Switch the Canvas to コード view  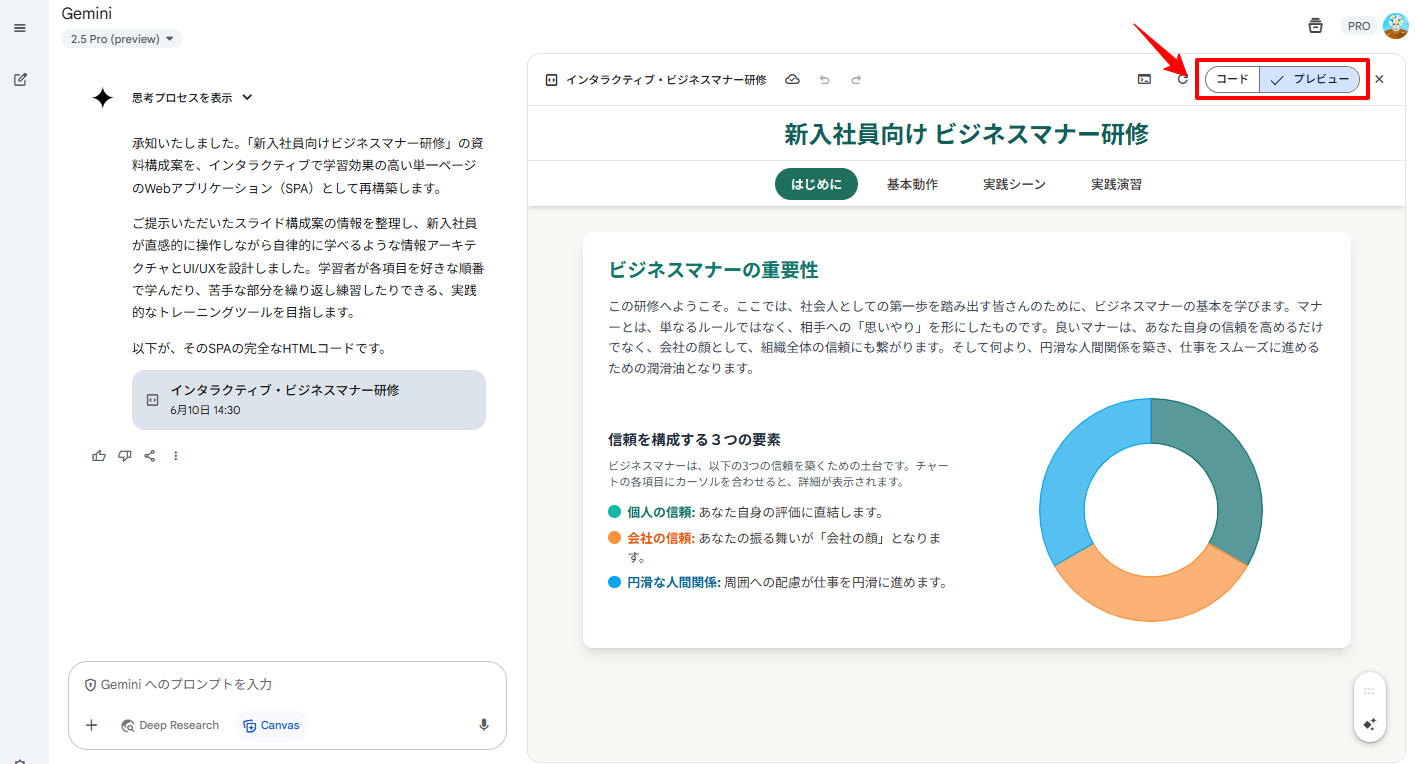(x=1231, y=79)
